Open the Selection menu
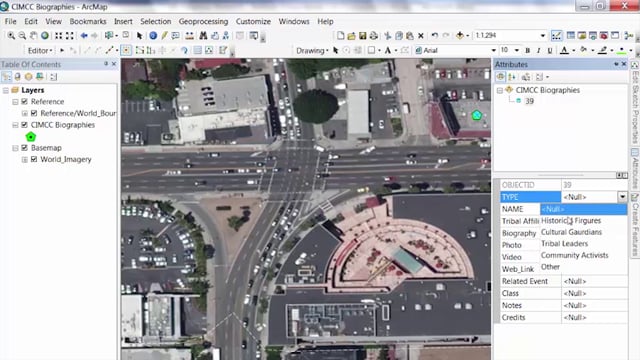 tap(156, 21)
